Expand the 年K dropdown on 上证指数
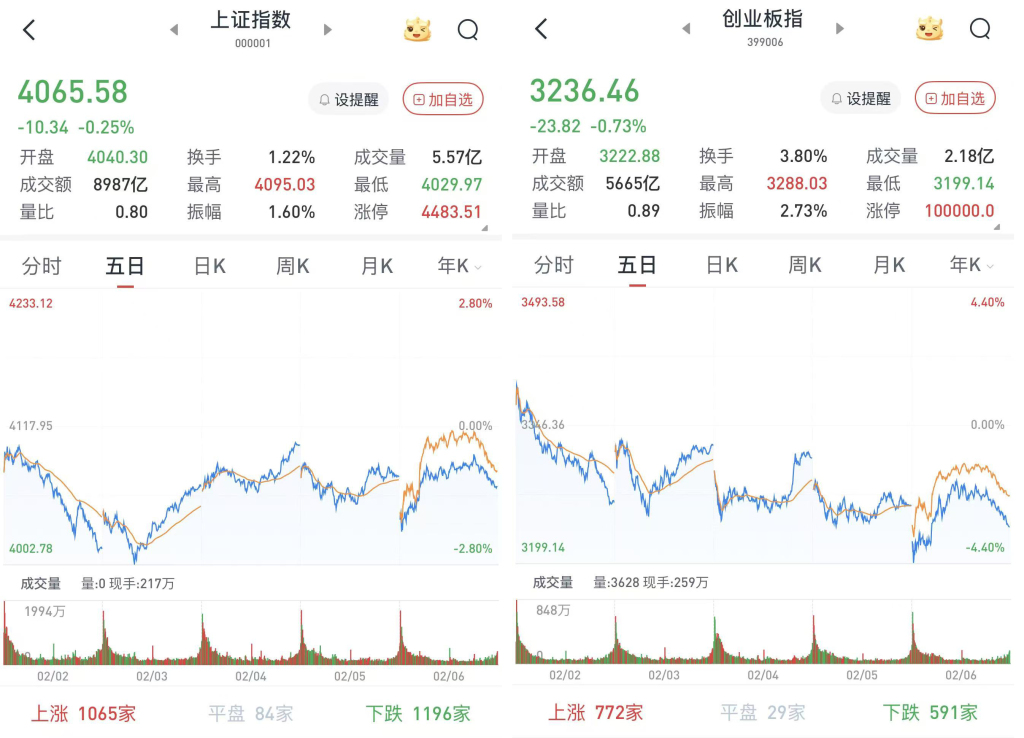The height and width of the screenshot is (738, 1024). pyautogui.click(x=459, y=266)
